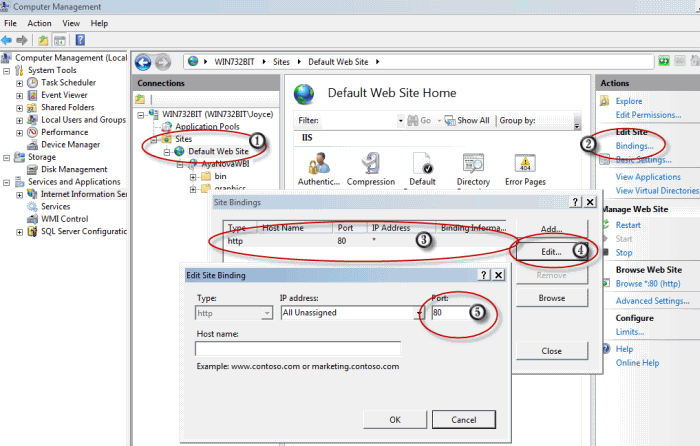700x446 pixels.
Task: Click the Help question button in Edit Site Binding
Action: click(x=483, y=275)
